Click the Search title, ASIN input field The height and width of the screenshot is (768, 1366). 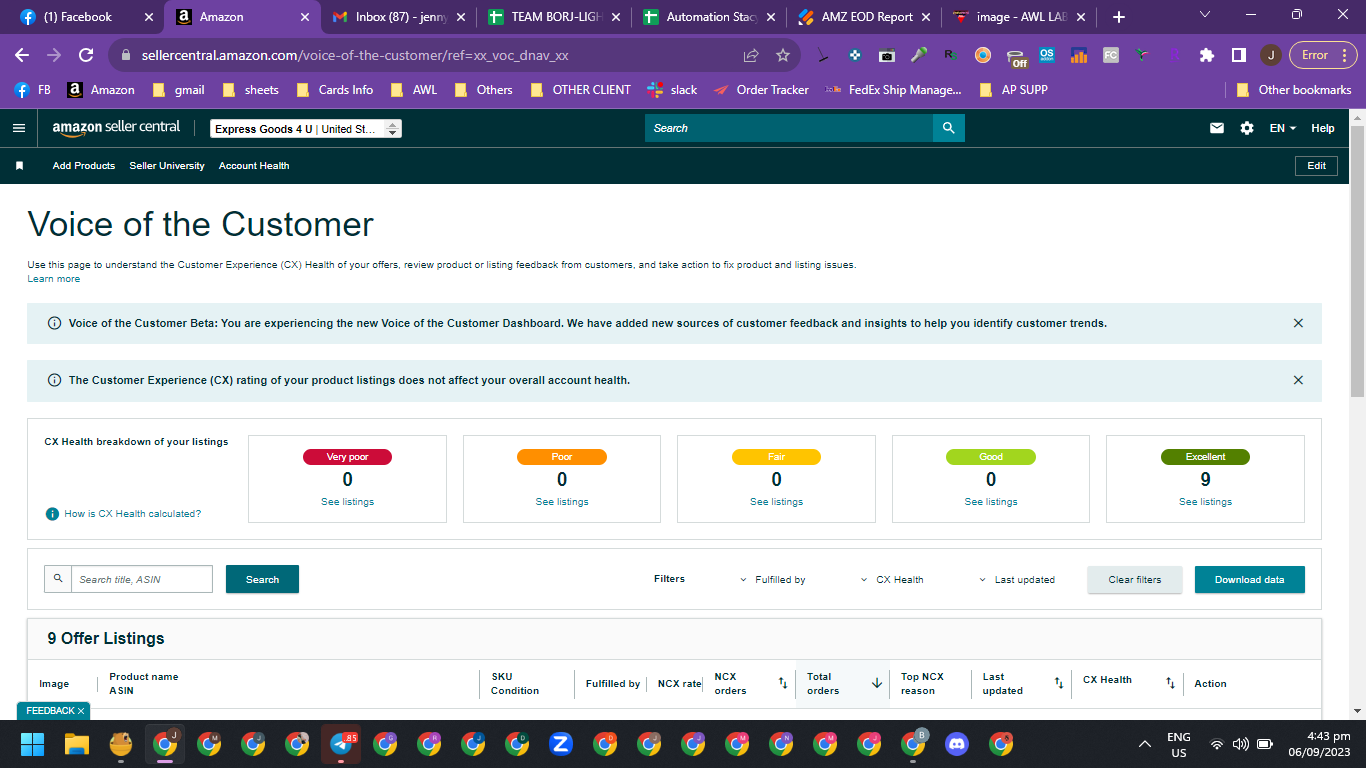(x=141, y=579)
